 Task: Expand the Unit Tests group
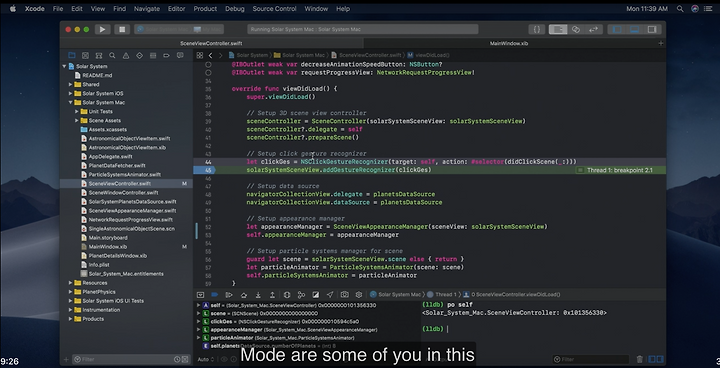(x=77, y=112)
